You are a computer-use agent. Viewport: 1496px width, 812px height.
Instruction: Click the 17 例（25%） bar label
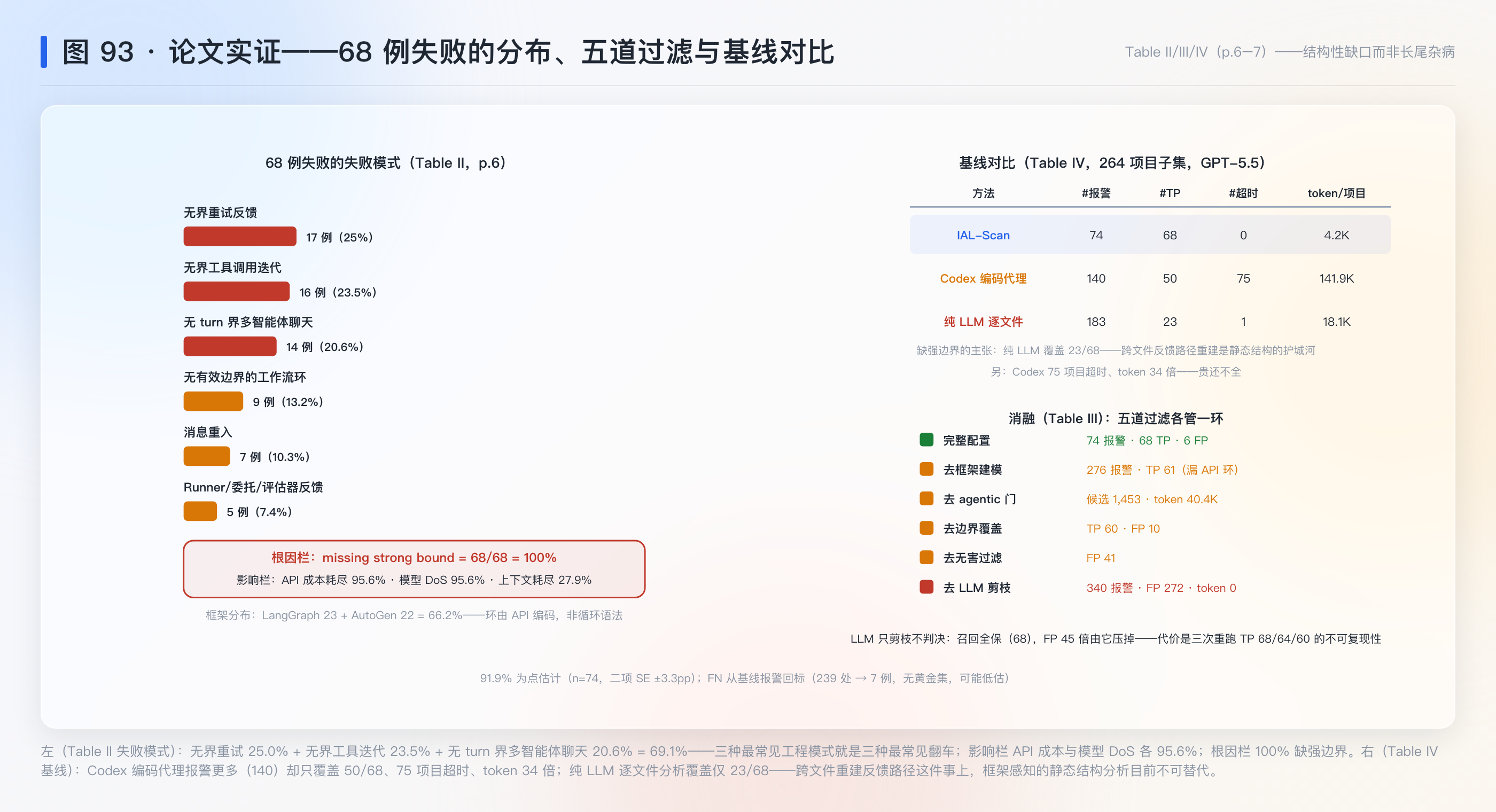coord(340,237)
